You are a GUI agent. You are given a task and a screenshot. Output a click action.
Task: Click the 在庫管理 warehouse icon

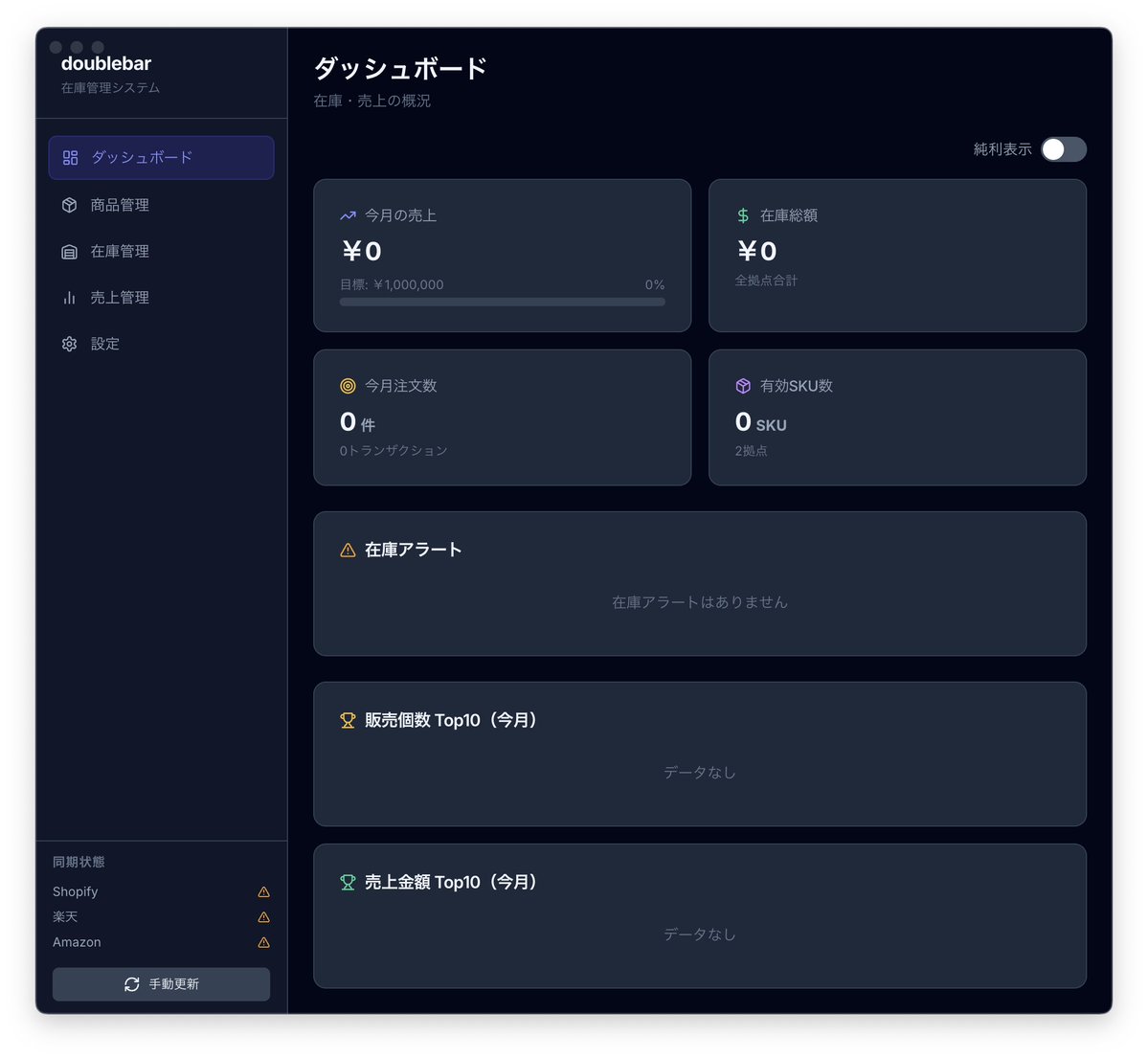(70, 252)
